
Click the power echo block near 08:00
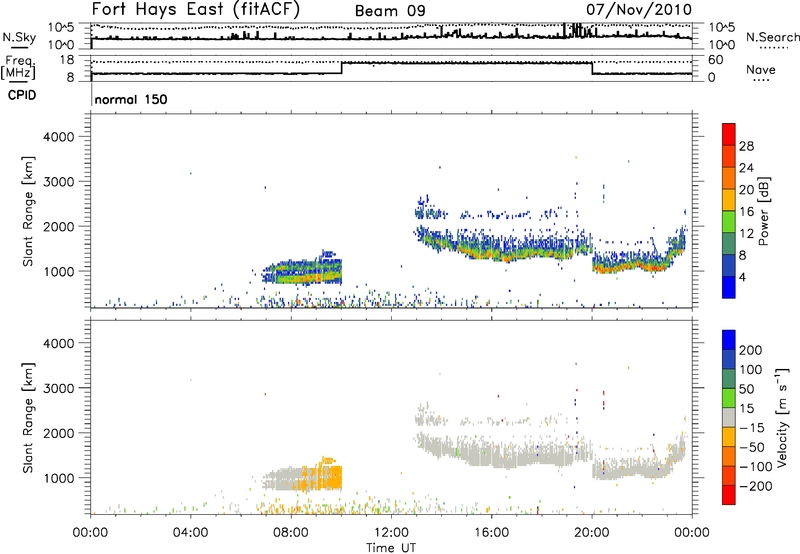(302, 270)
